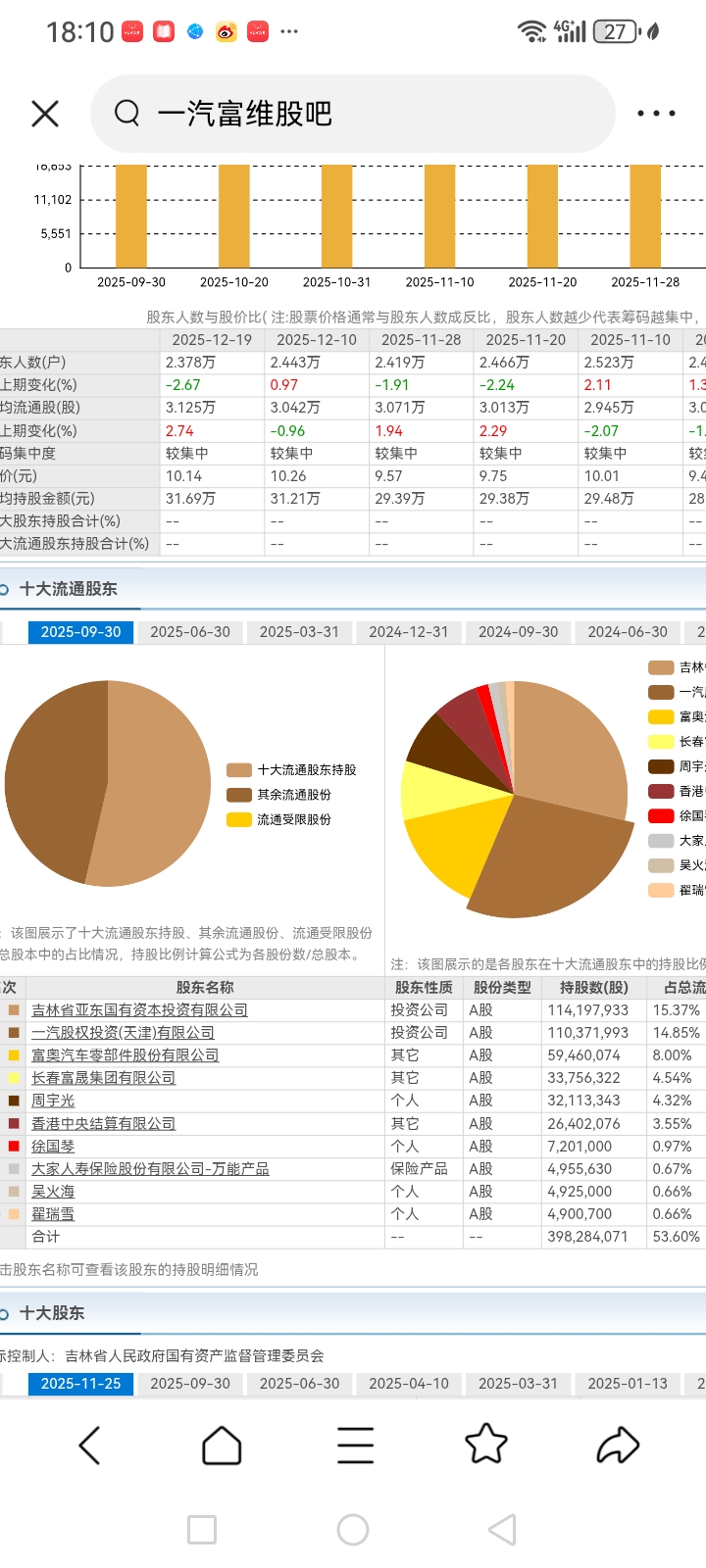Click the -2.67 change cell
706x1568 pixels.
pyautogui.click(x=212, y=385)
